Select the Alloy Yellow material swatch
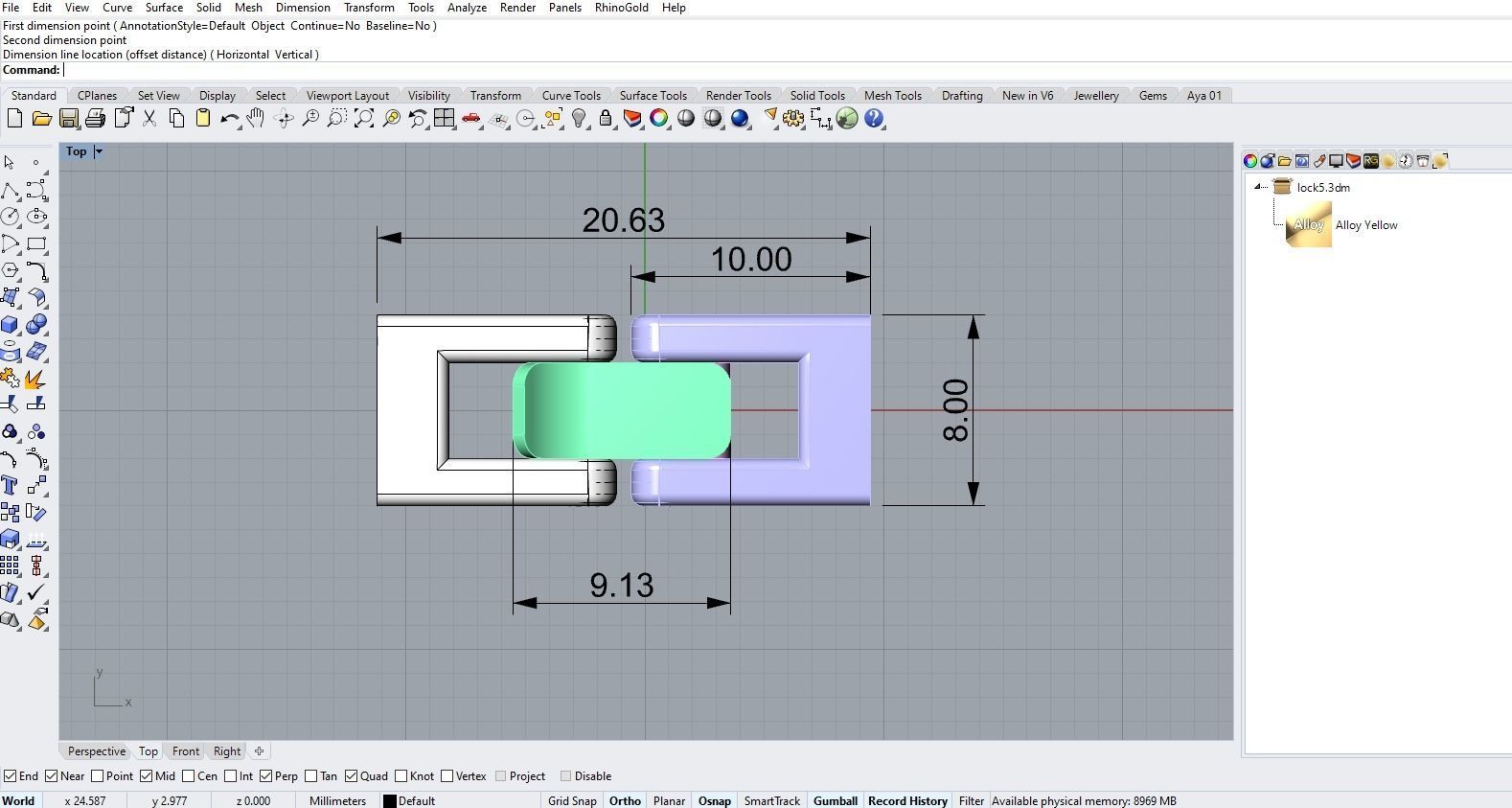Image resolution: width=1512 pixels, height=808 pixels. (1308, 225)
